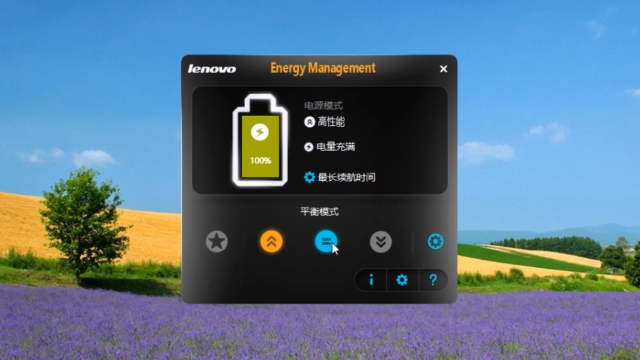Click the 100% battery level reading

(x=260, y=160)
